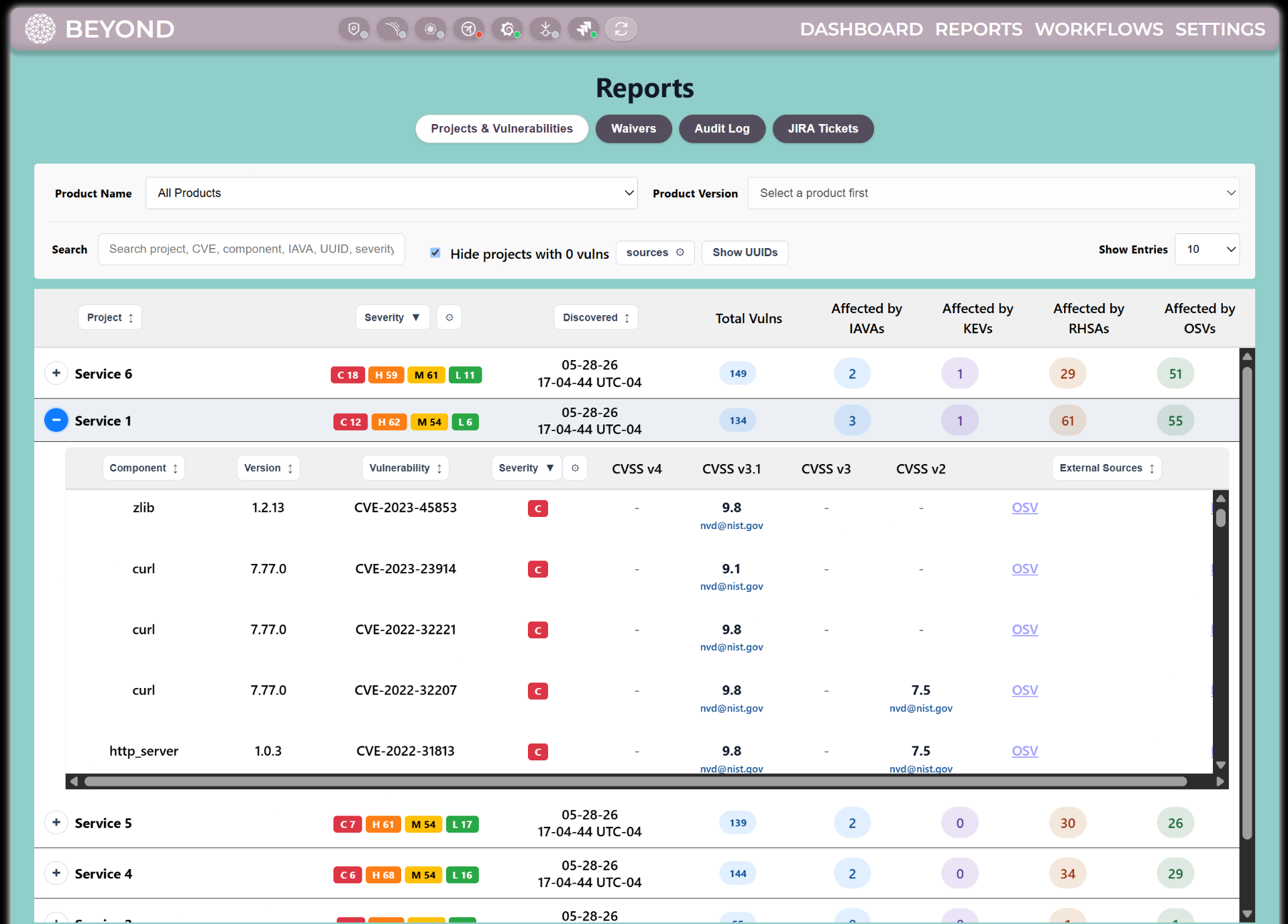This screenshot has width=1288, height=924.
Task: Click the BEYOND logo icon
Action: pyautogui.click(x=40, y=29)
